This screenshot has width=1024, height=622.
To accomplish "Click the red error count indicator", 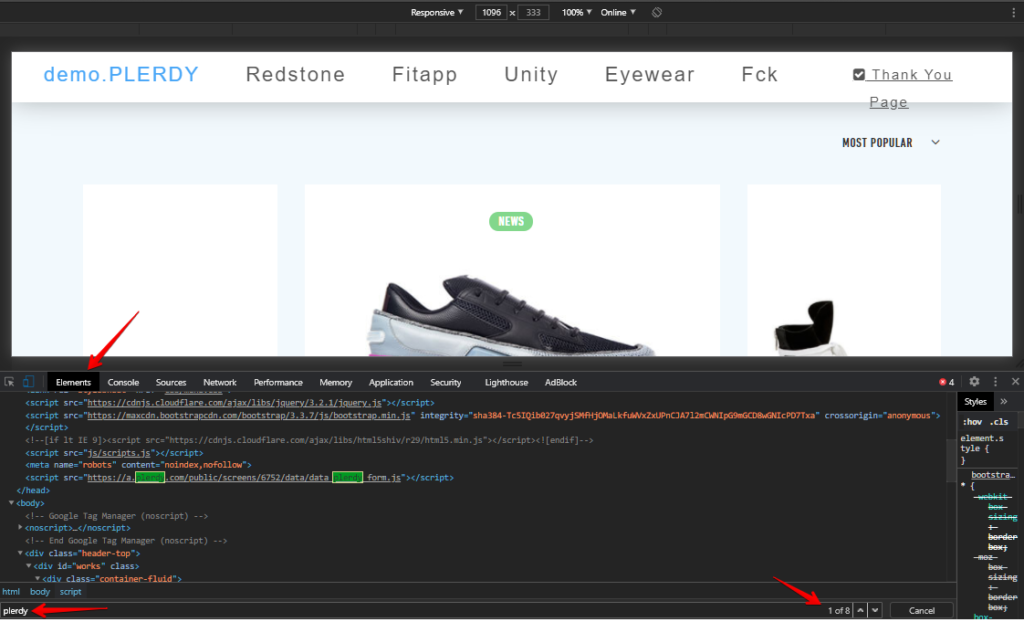I will [x=946, y=382].
